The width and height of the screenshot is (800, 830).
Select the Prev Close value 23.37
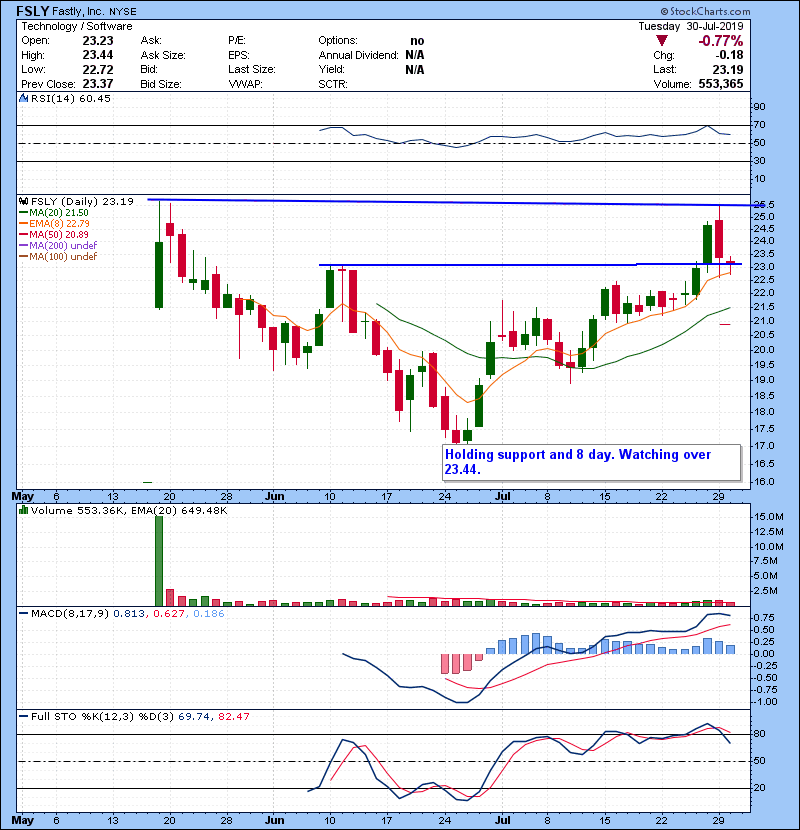click(x=98, y=84)
